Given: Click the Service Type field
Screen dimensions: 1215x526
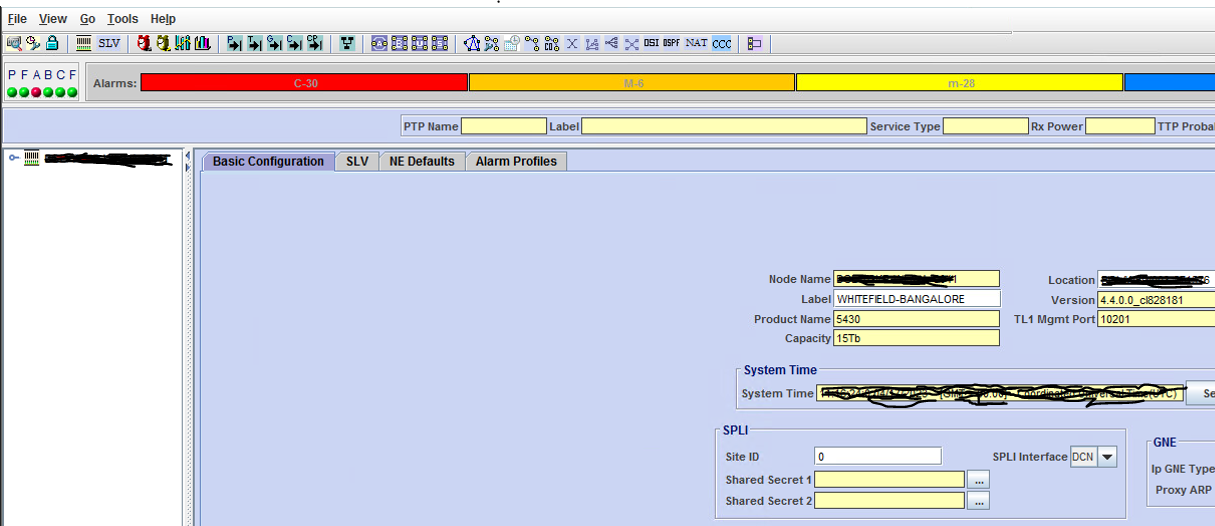Looking at the screenshot, I should [985, 127].
